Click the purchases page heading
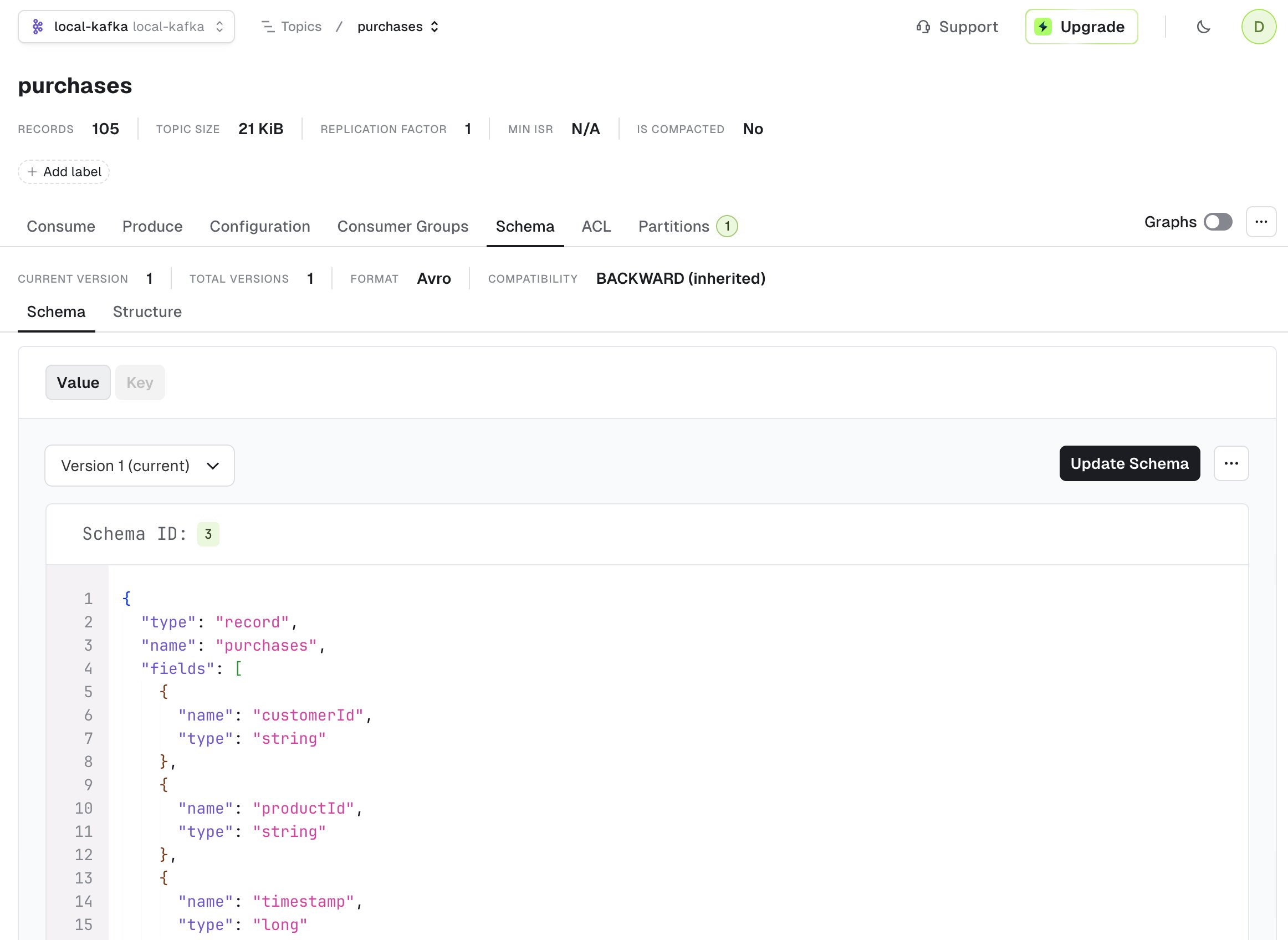Image resolution: width=1288 pixels, height=940 pixels. (x=75, y=85)
